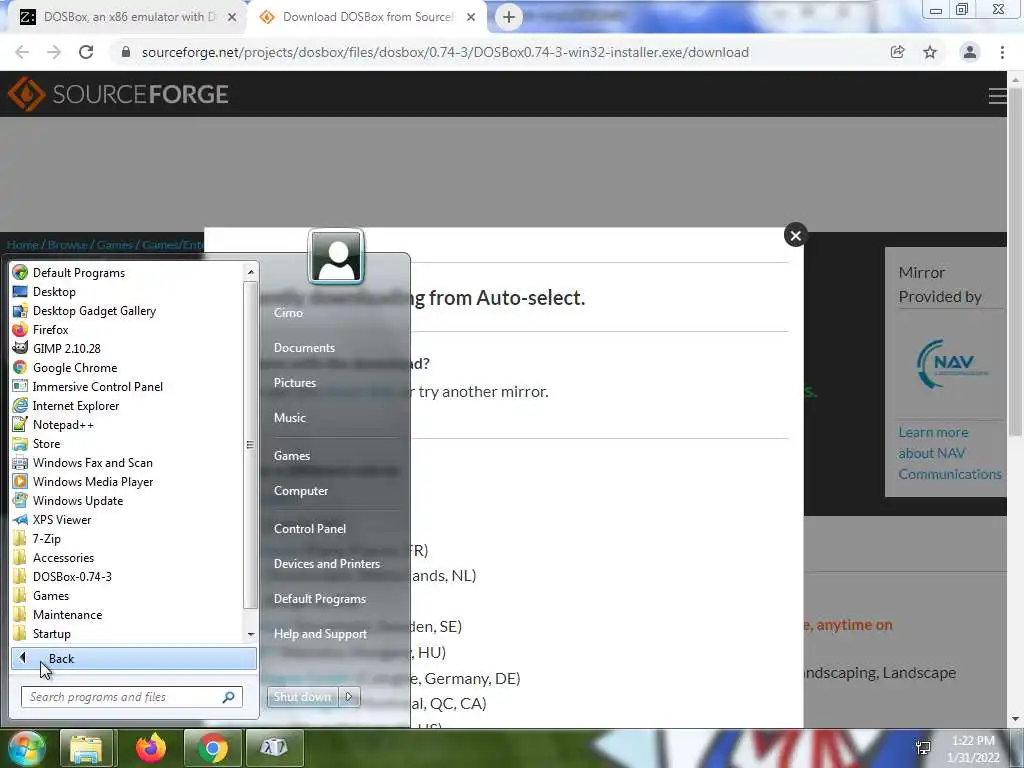This screenshot has height=768, width=1024.
Task: Launch Windows Fax and Scan icon
Action: click(x=20, y=462)
